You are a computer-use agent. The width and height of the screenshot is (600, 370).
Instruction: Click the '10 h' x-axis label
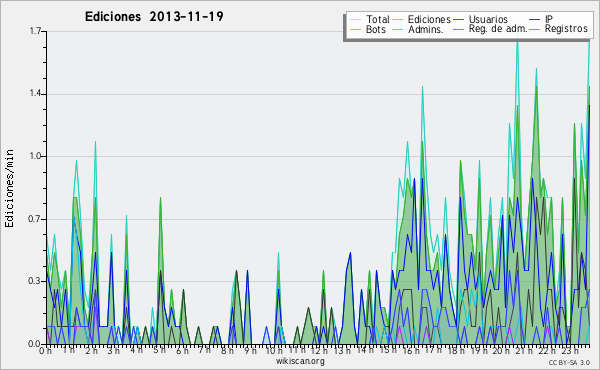[274, 350]
